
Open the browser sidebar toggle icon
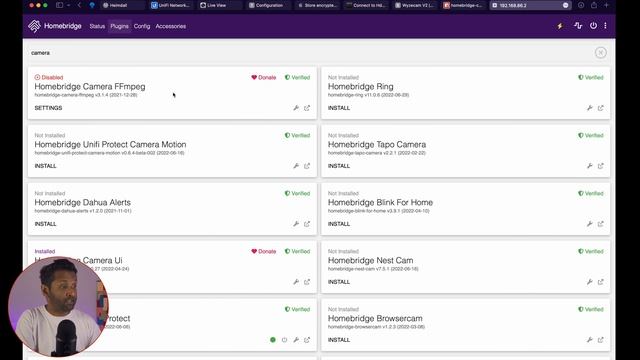[x=60, y=5]
